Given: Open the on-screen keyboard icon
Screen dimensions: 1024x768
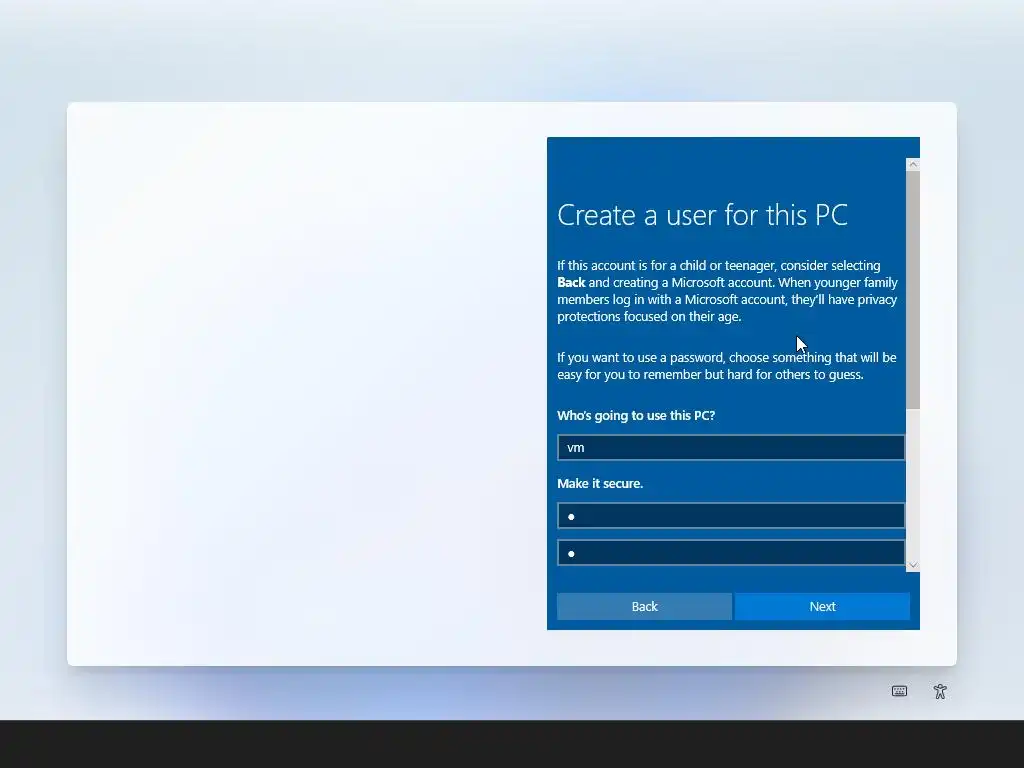Looking at the screenshot, I should [x=899, y=691].
